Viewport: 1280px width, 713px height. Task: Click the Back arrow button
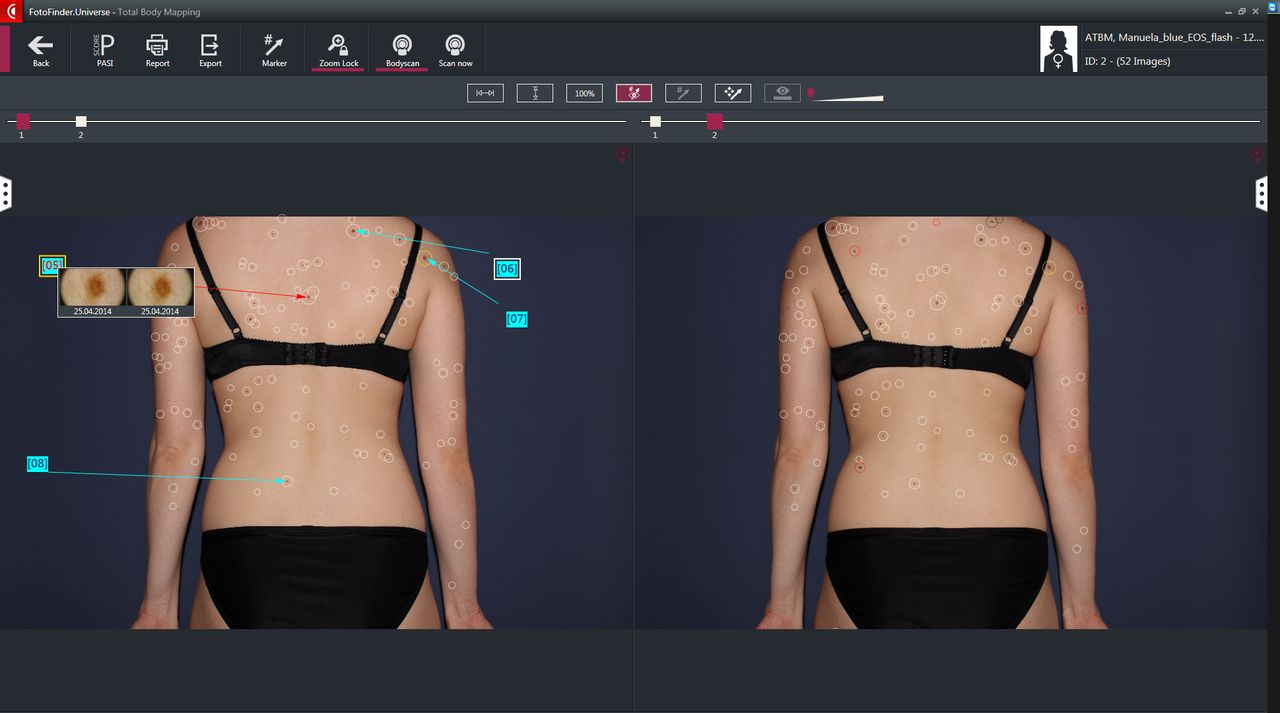pyautogui.click(x=40, y=50)
